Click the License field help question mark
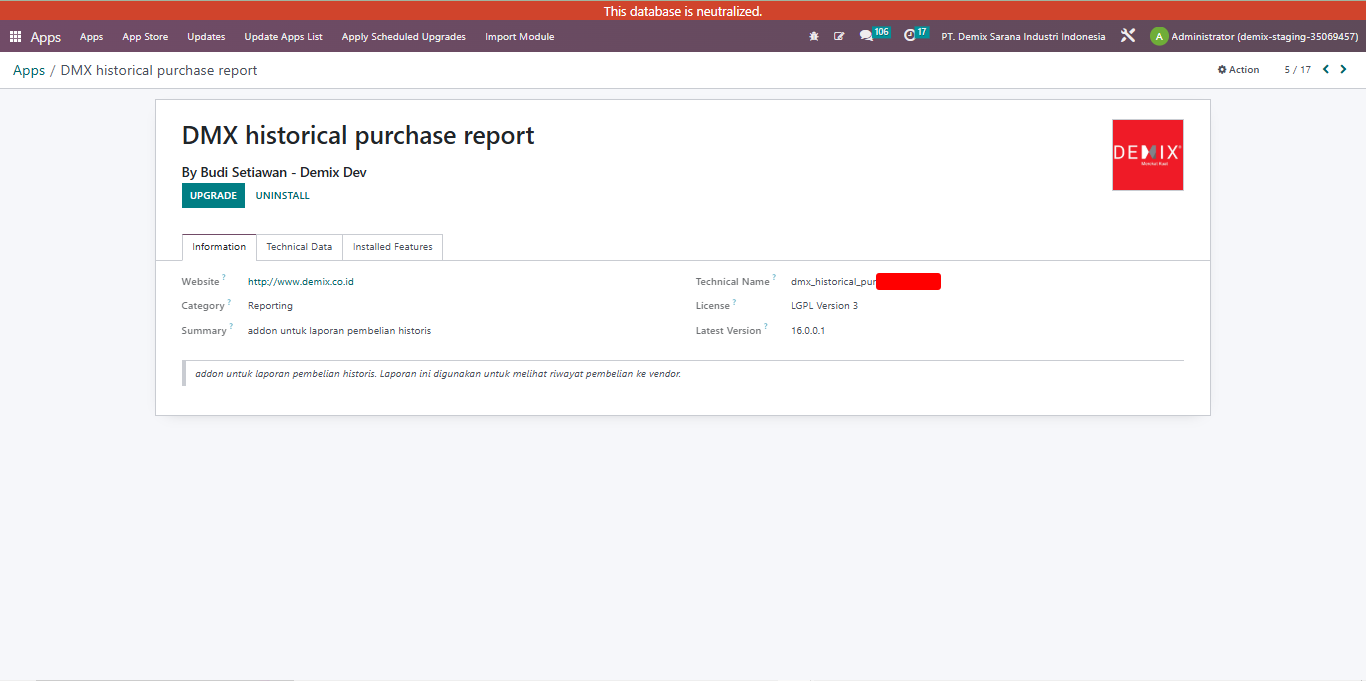1366x681 pixels. click(735, 302)
